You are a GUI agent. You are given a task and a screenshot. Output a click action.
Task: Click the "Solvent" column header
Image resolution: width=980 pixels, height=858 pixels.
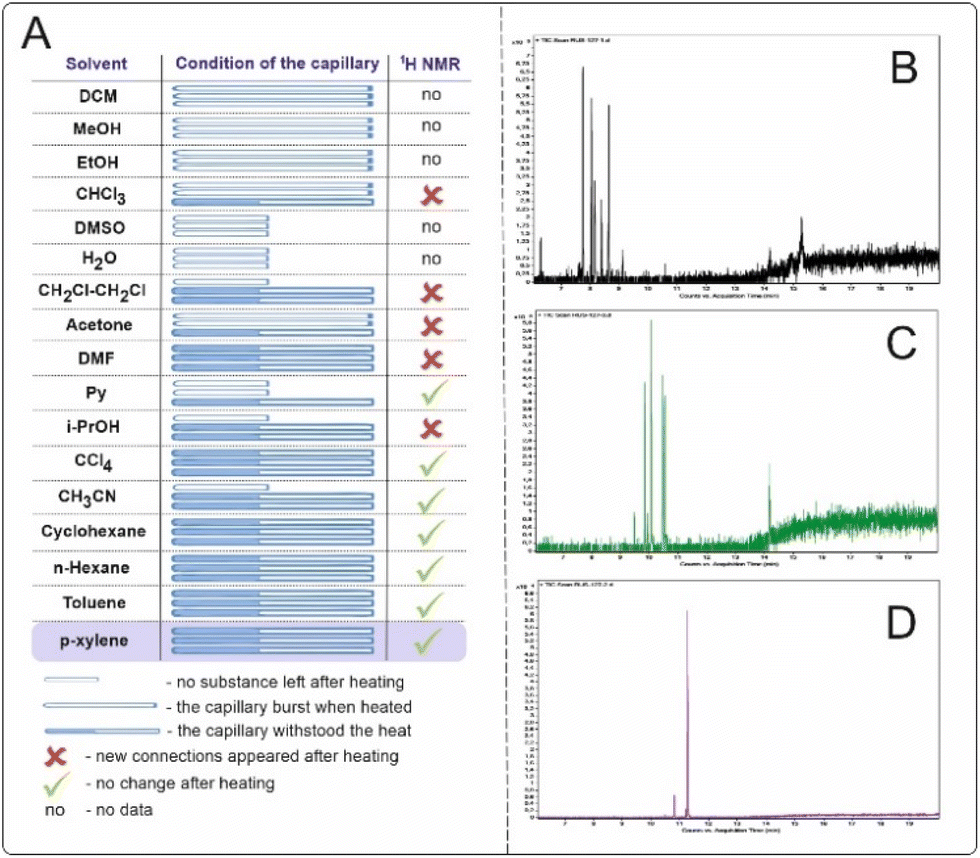(96, 64)
